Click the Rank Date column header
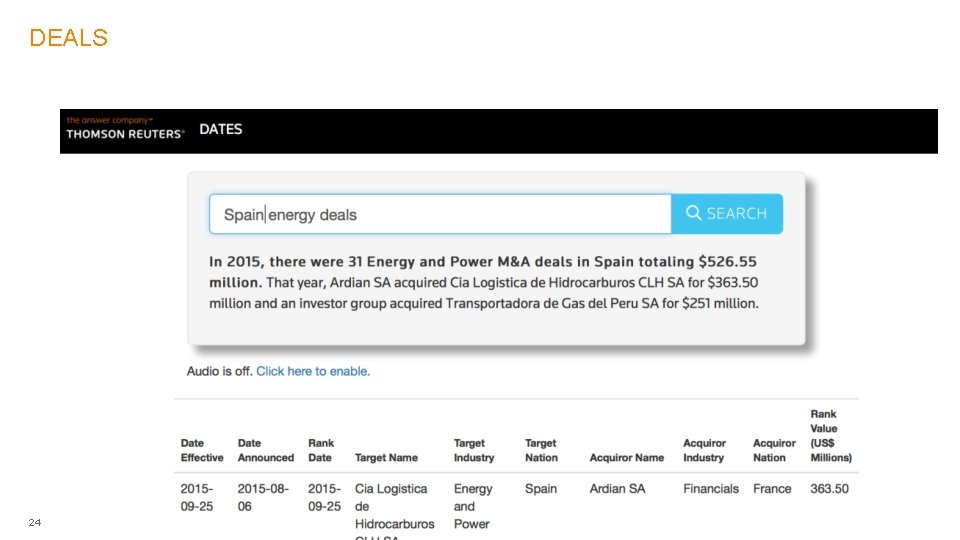960x540 pixels. coord(321,450)
